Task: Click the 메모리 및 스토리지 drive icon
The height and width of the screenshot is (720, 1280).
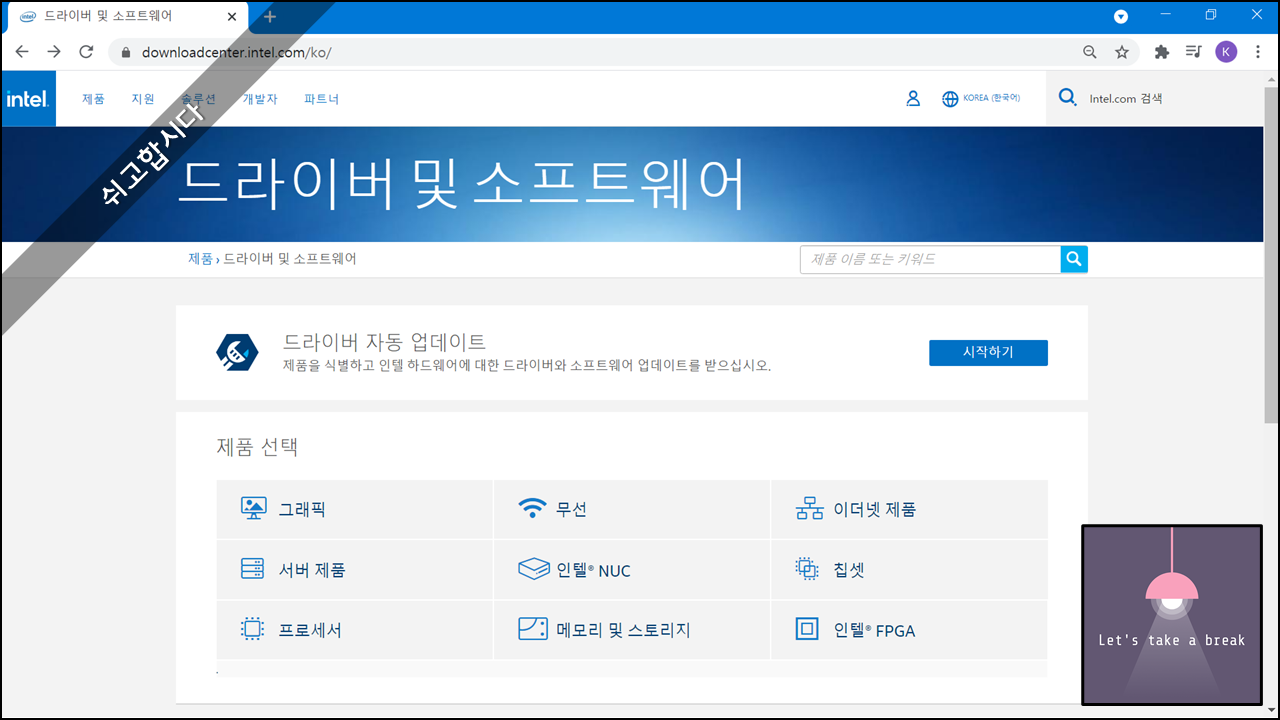Action: coord(533,629)
